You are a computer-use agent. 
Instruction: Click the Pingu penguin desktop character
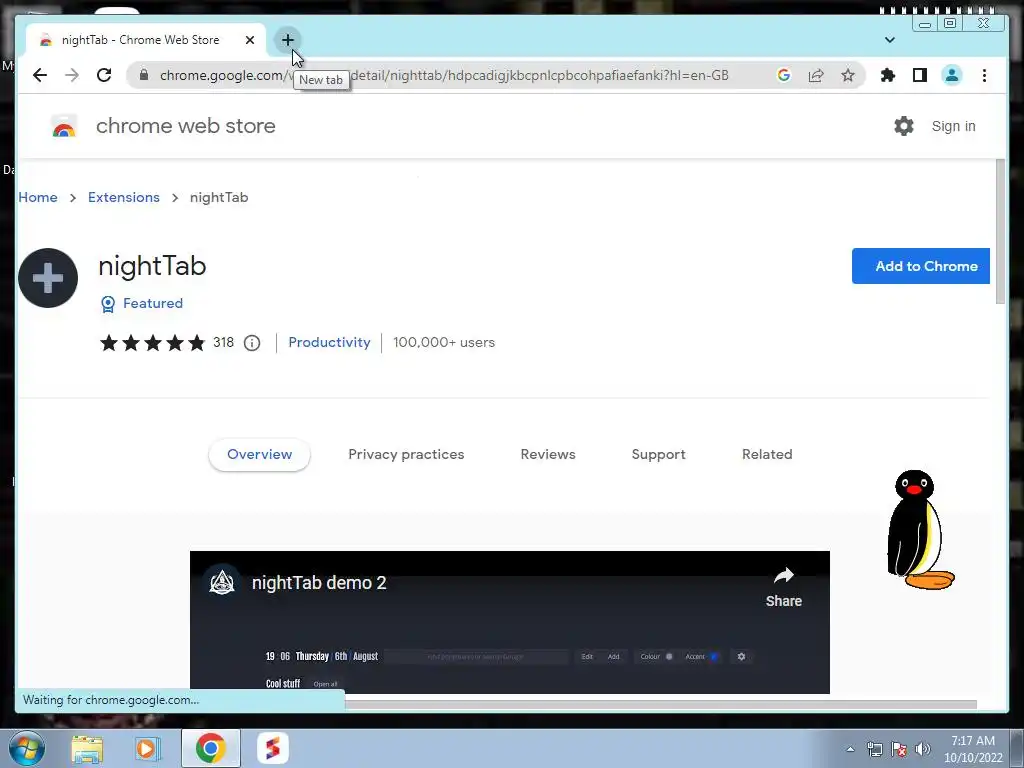click(x=920, y=529)
